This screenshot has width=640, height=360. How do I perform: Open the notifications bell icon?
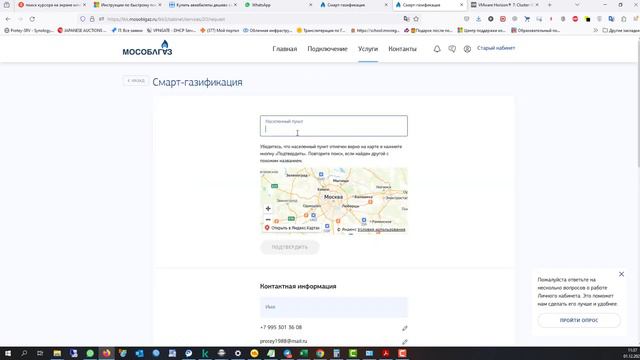point(437,49)
